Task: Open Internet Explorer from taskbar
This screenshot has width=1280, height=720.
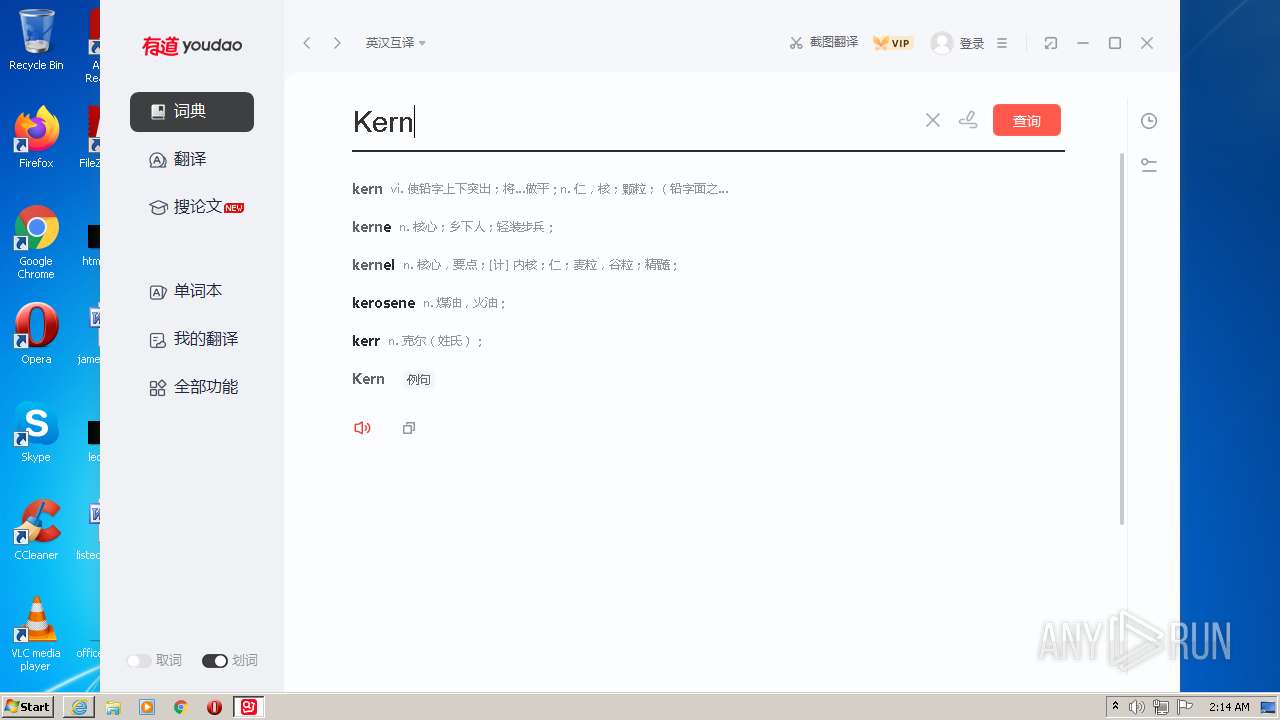Action: click(79, 707)
